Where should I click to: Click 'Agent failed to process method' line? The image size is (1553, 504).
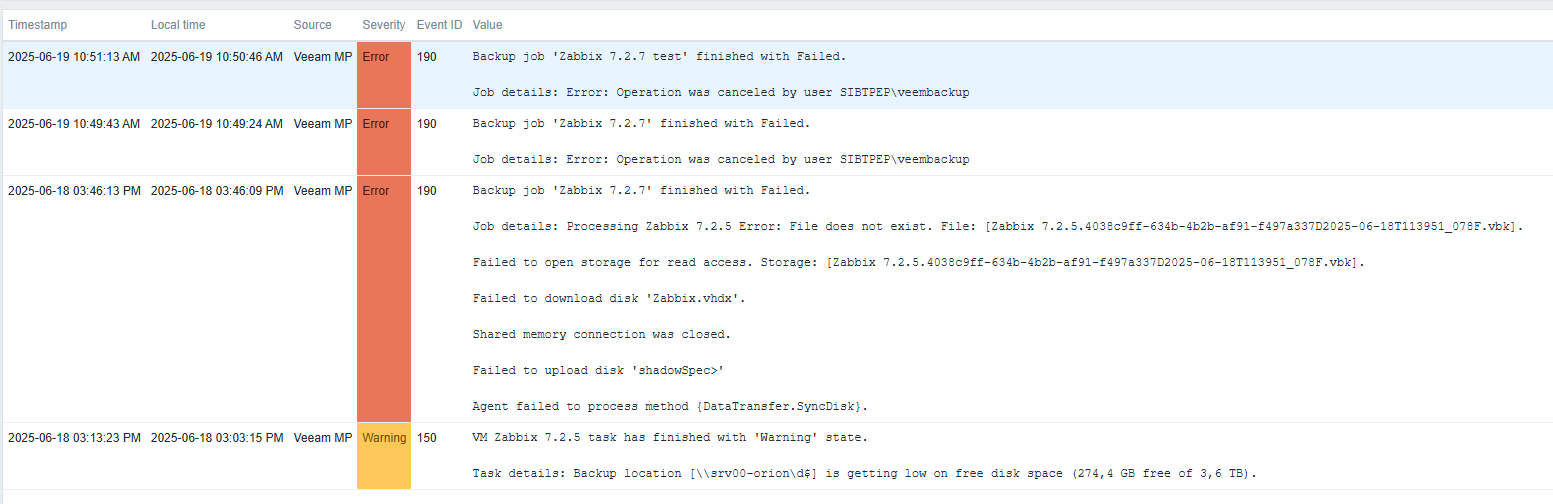(670, 406)
